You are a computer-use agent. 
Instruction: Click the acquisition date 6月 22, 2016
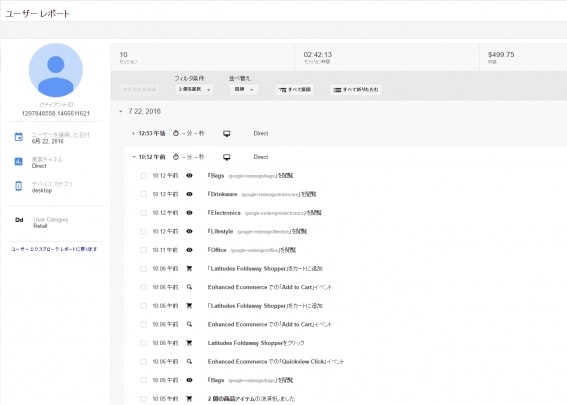(47, 141)
